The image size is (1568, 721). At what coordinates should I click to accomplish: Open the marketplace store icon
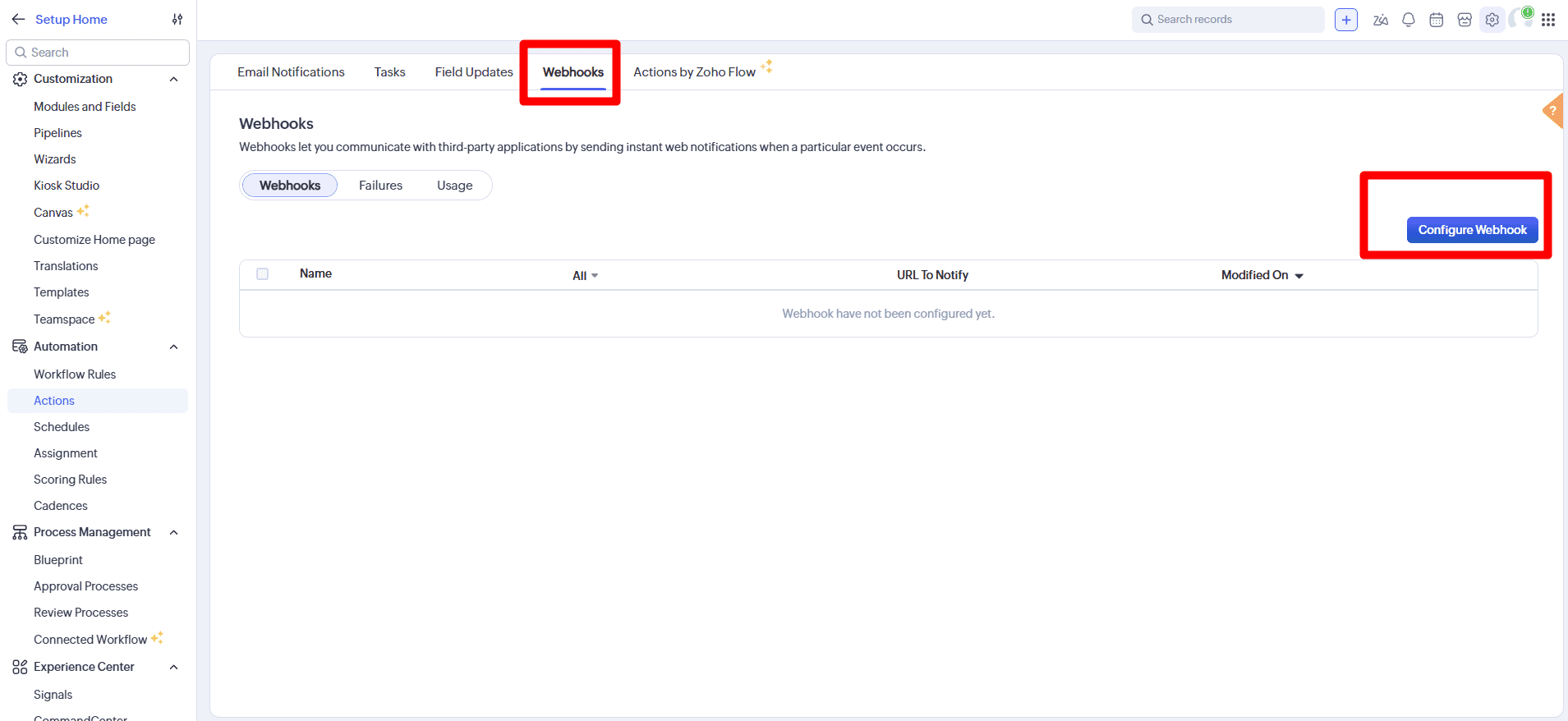1465,20
